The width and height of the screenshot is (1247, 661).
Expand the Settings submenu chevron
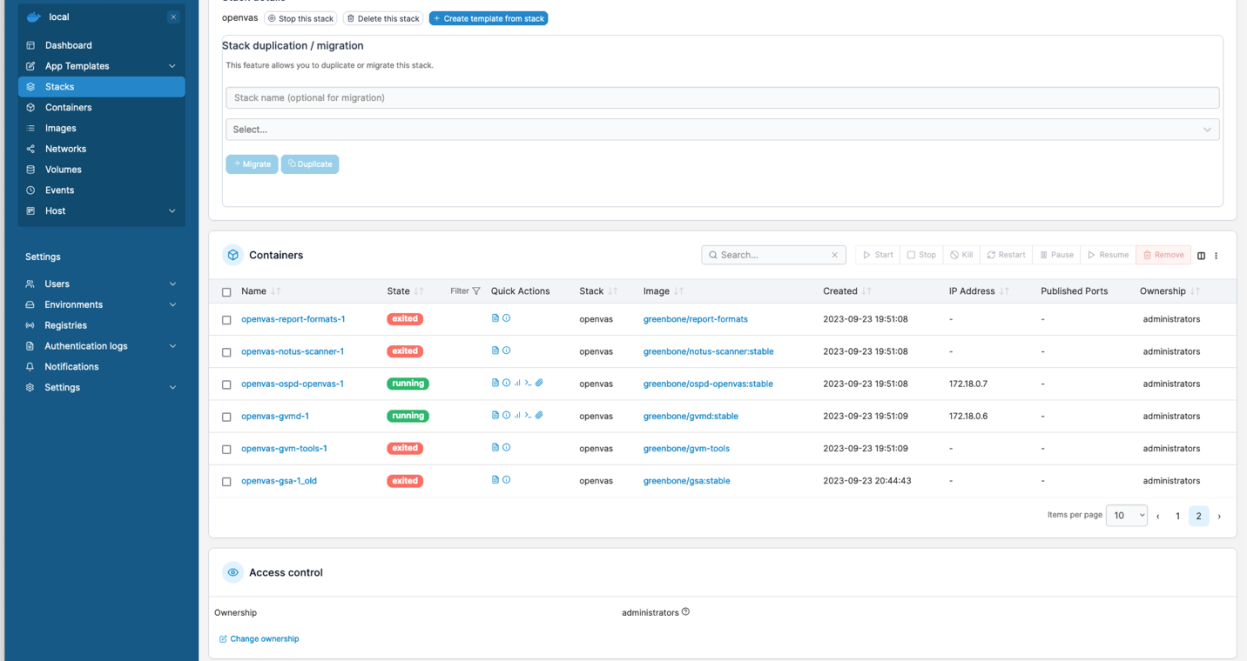click(x=172, y=387)
